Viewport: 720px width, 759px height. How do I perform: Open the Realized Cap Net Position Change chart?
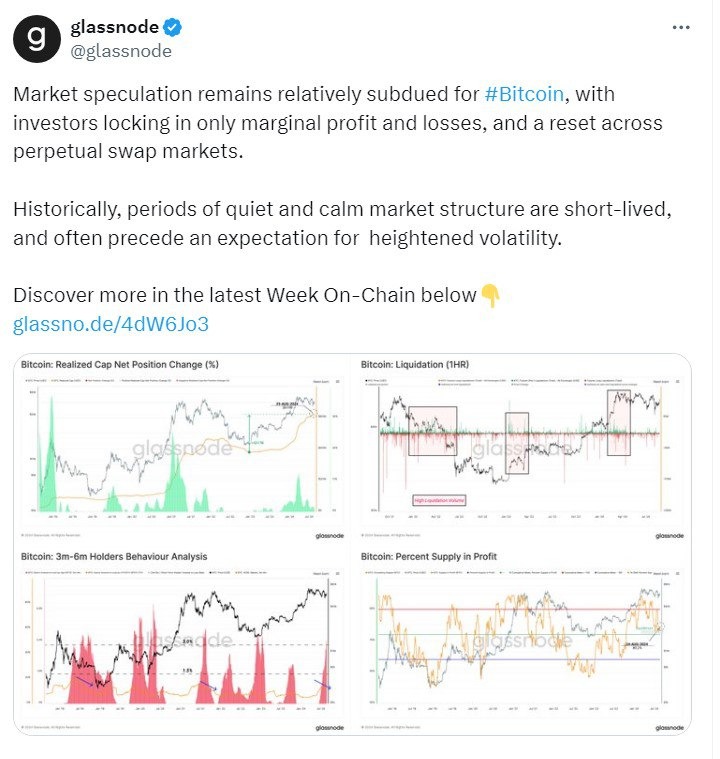point(183,448)
